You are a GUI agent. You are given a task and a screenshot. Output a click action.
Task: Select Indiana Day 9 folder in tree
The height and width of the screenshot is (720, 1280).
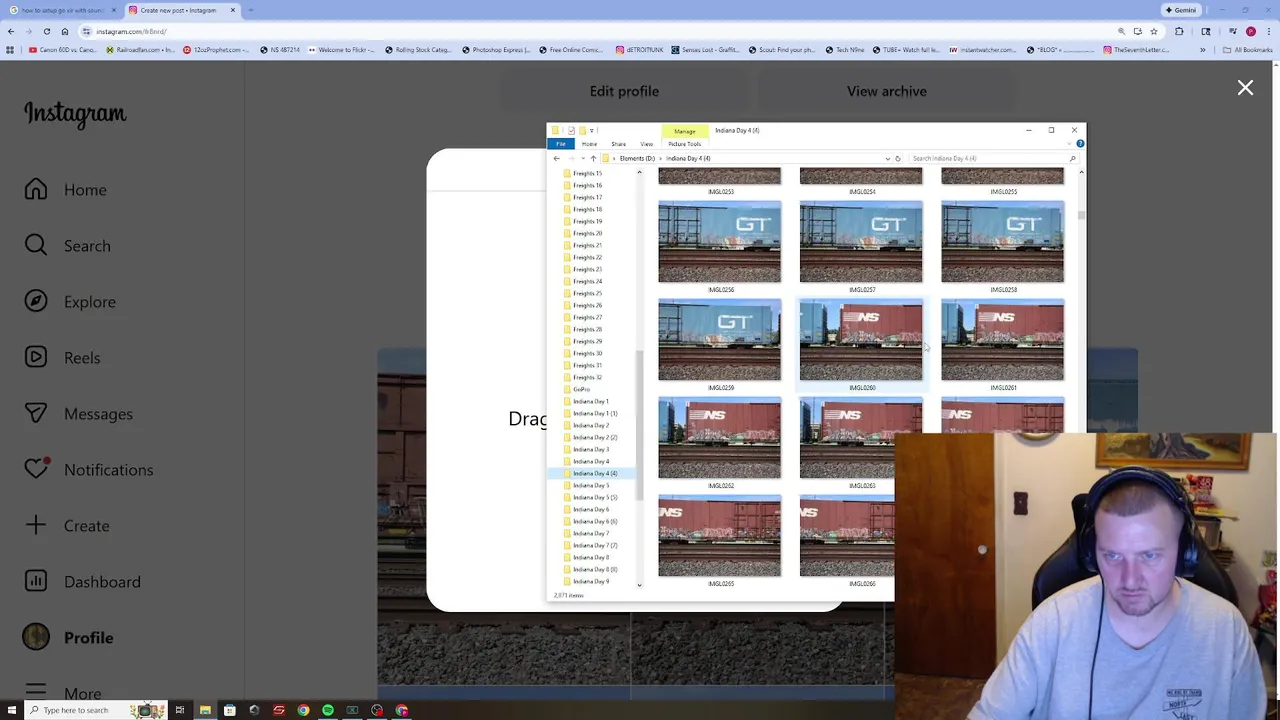[x=590, y=581]
